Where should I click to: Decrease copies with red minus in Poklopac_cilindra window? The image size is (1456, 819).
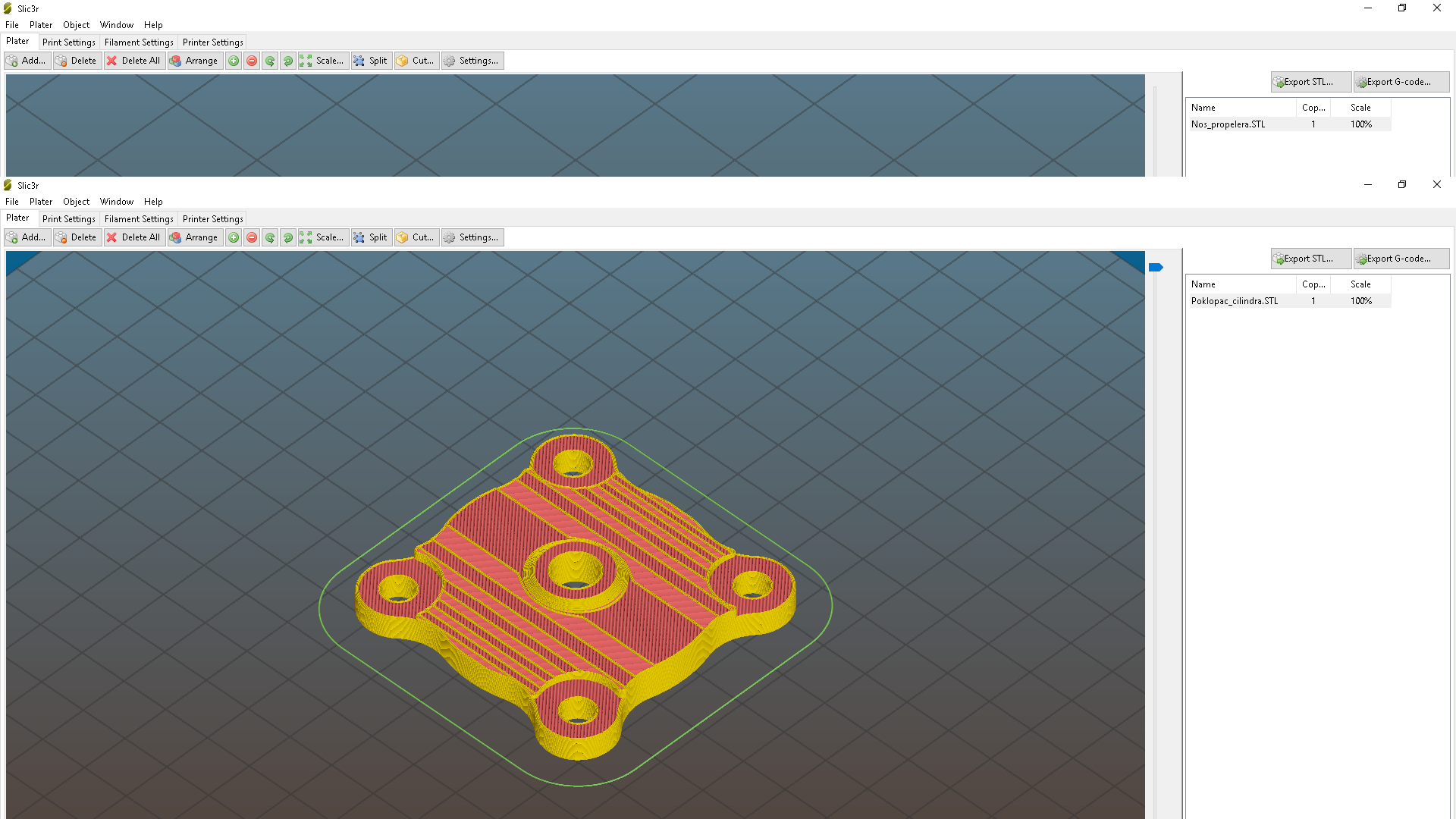point(252,237)
